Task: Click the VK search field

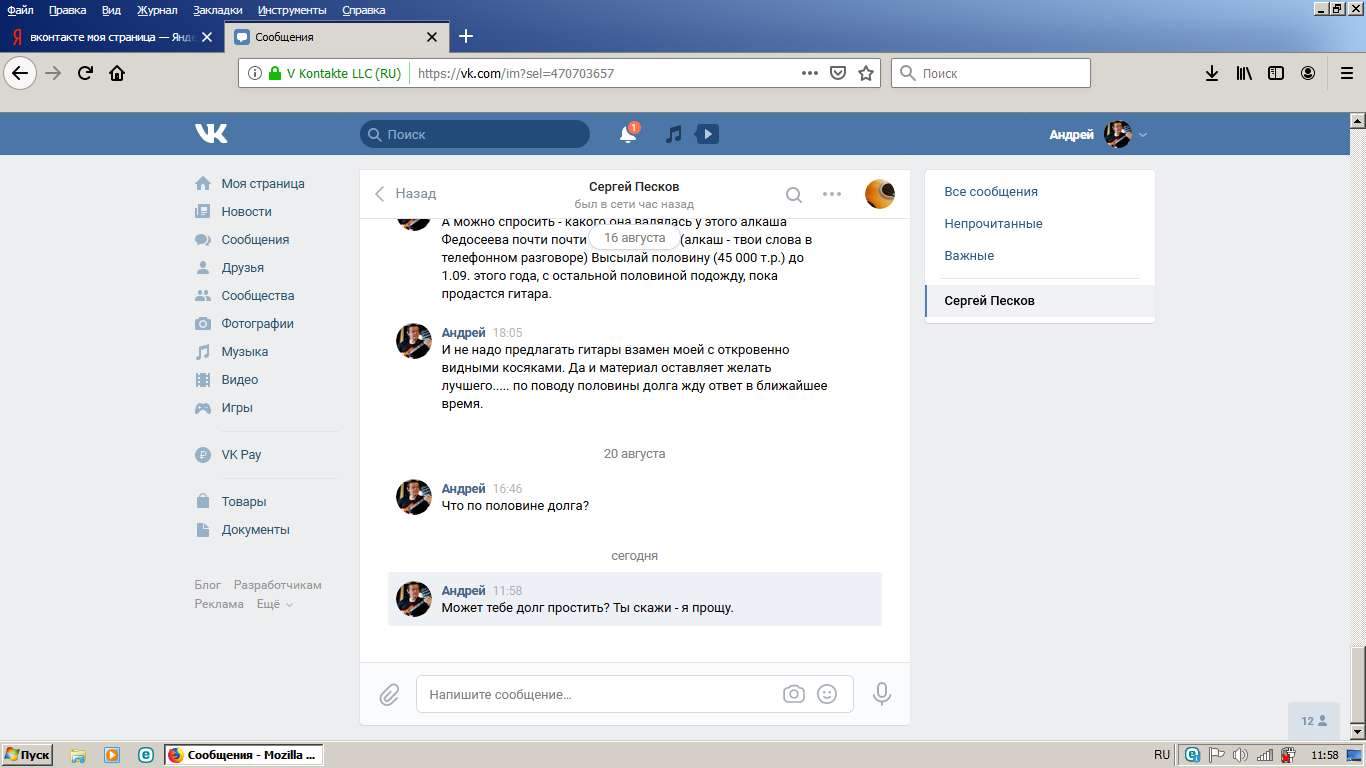Action: click(x=475, y=134)
